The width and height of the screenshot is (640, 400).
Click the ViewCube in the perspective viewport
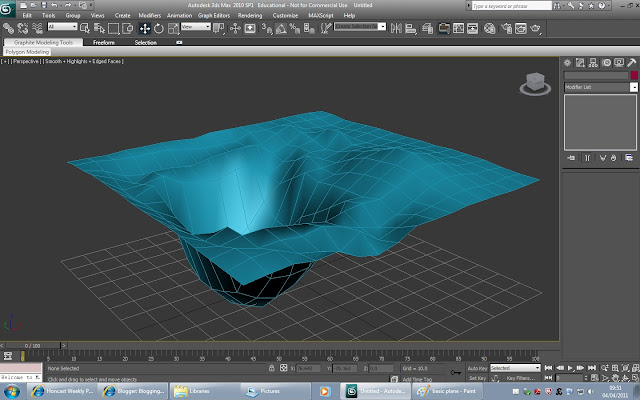pos(535,84)
